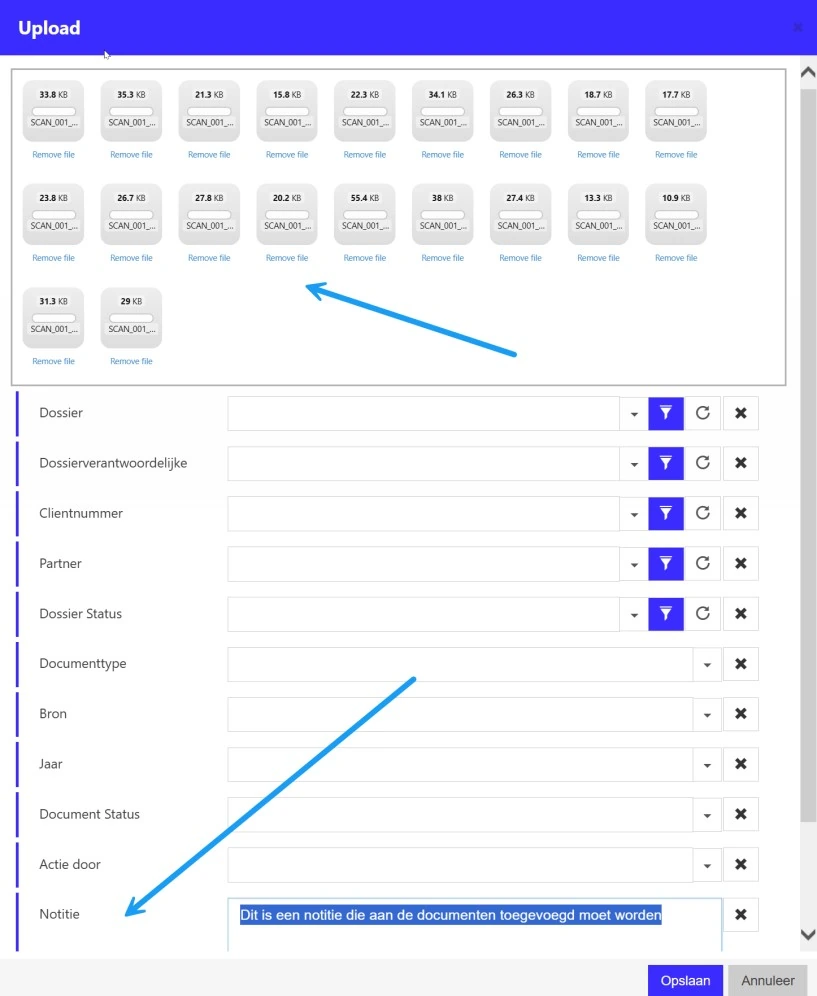This screenshot has width=817, height=996.
Task: Clear the Document Status field with X
Action: (741, 814)
